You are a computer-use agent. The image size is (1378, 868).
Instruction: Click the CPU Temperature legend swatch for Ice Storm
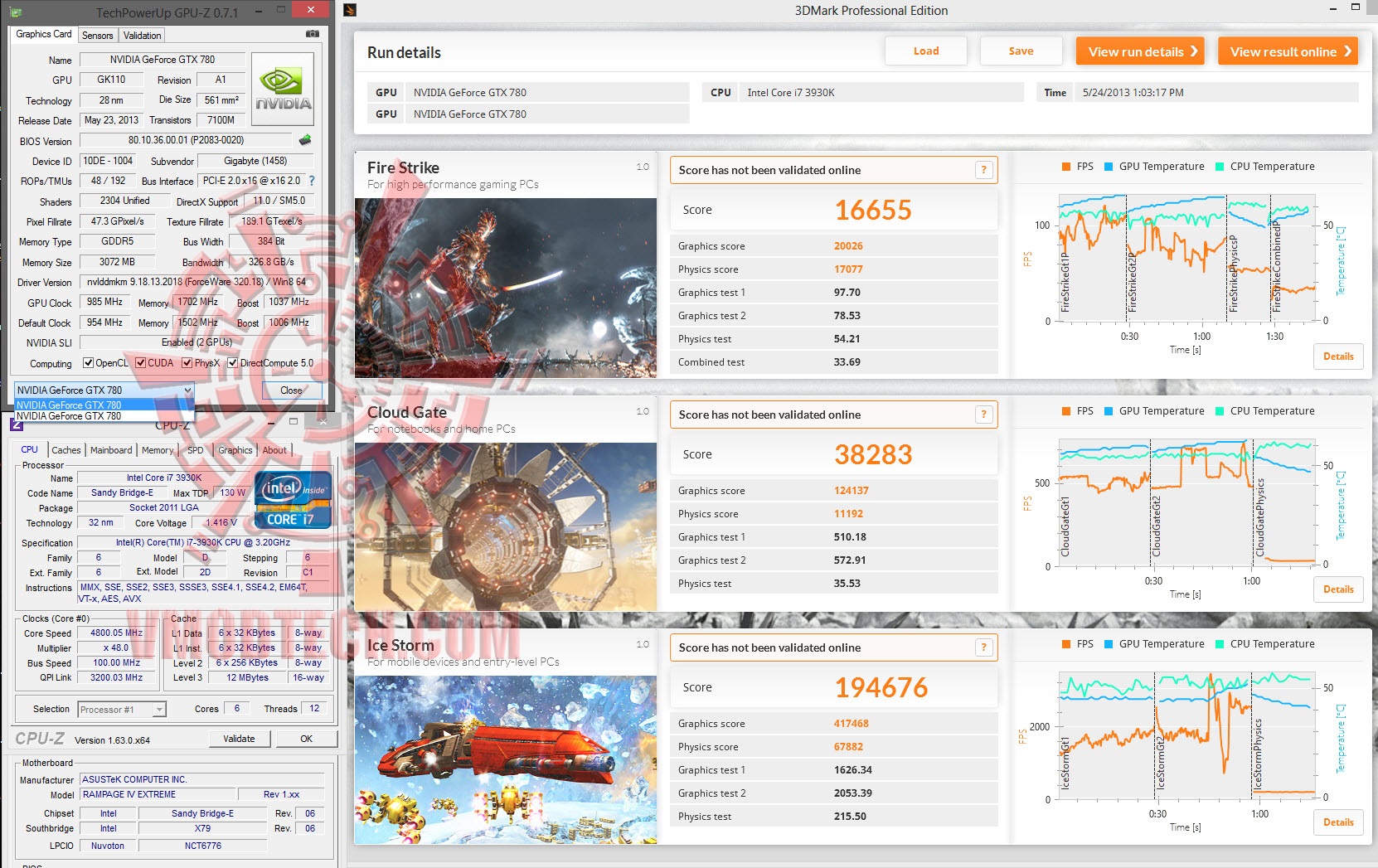click(1220, 644)
